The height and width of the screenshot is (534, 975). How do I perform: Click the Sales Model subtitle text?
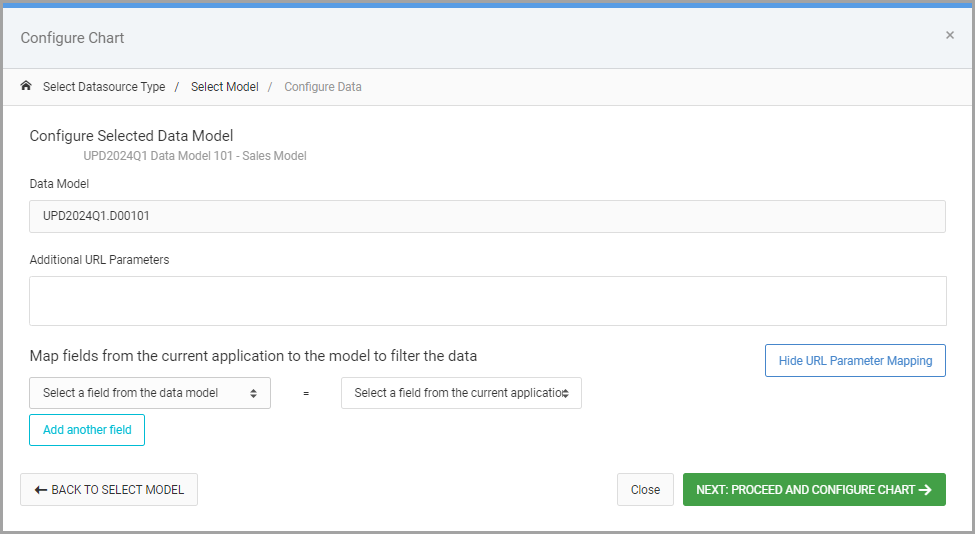click(x=274, y=156)
